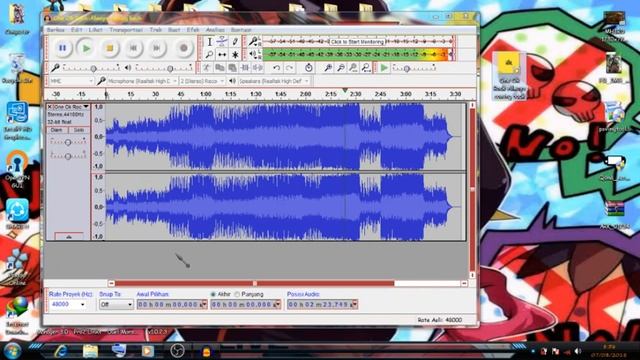This screenshot has width=640, height=360.
Task: Click the Cut scissors icon
Action: coord(207,68)
